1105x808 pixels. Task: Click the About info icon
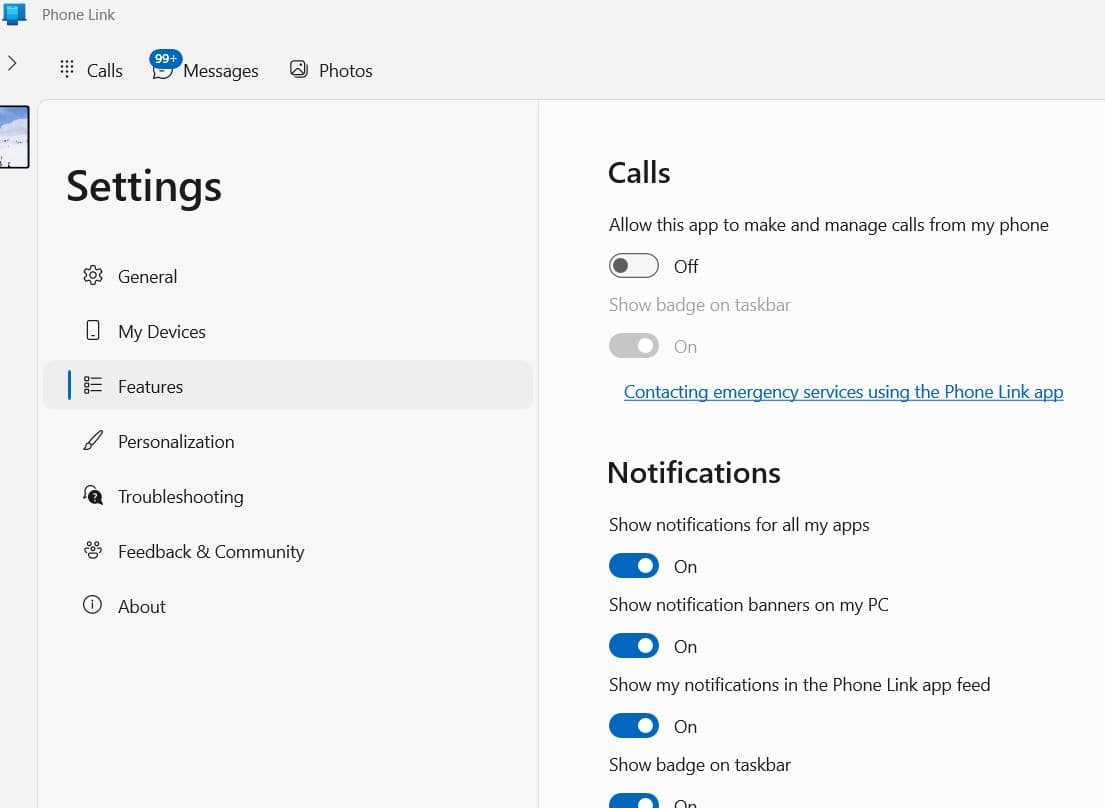93,606
